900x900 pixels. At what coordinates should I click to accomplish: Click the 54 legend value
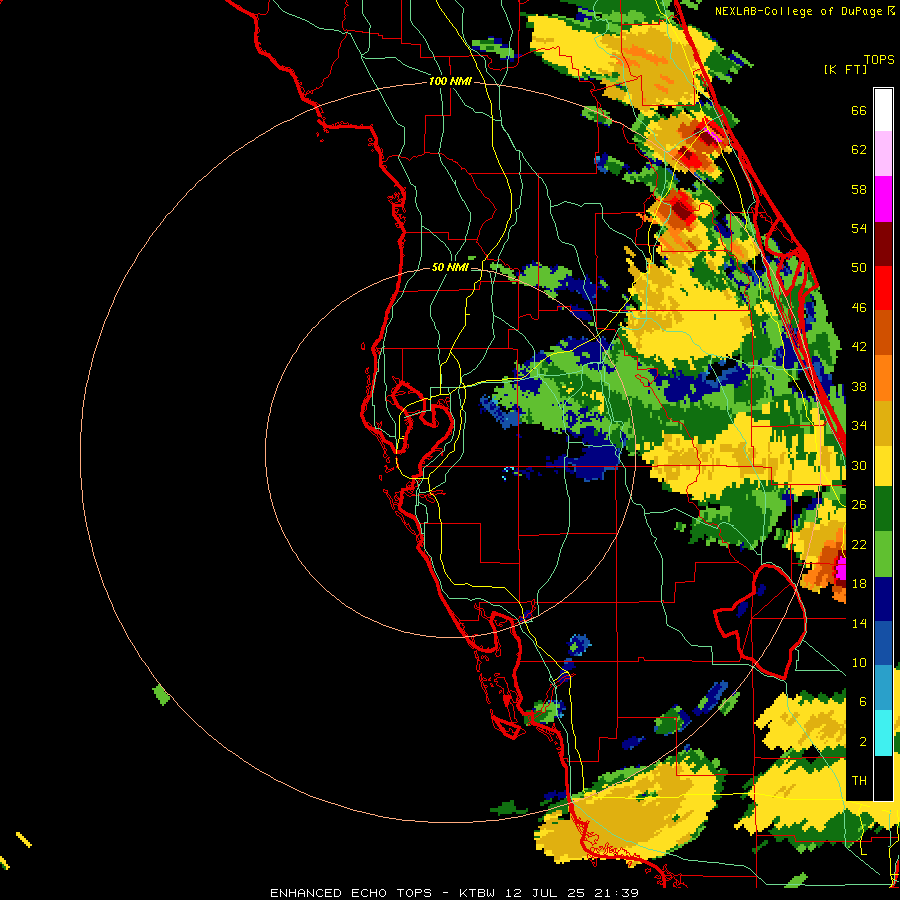pyautogui.click(x=859, y=228)
